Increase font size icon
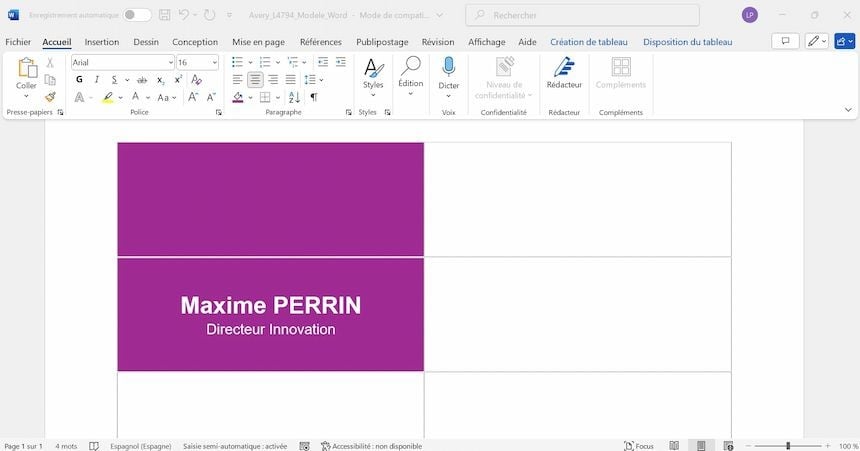Viewport: 860px width, 451px height. pyautogui.click(x=193, y=97)
